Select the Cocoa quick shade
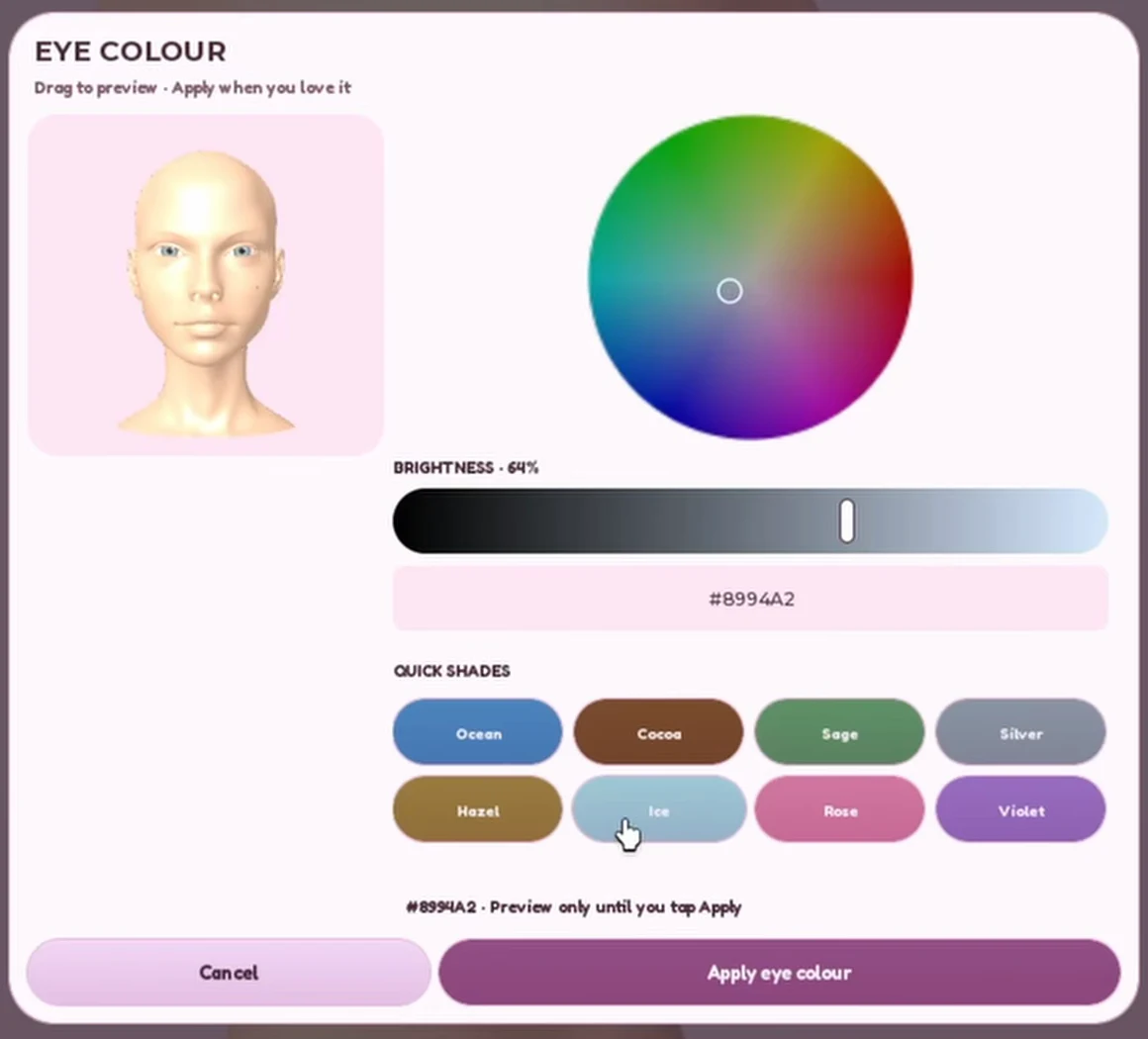Screen dimensions: 1148x1039 (x=658, y=732)
